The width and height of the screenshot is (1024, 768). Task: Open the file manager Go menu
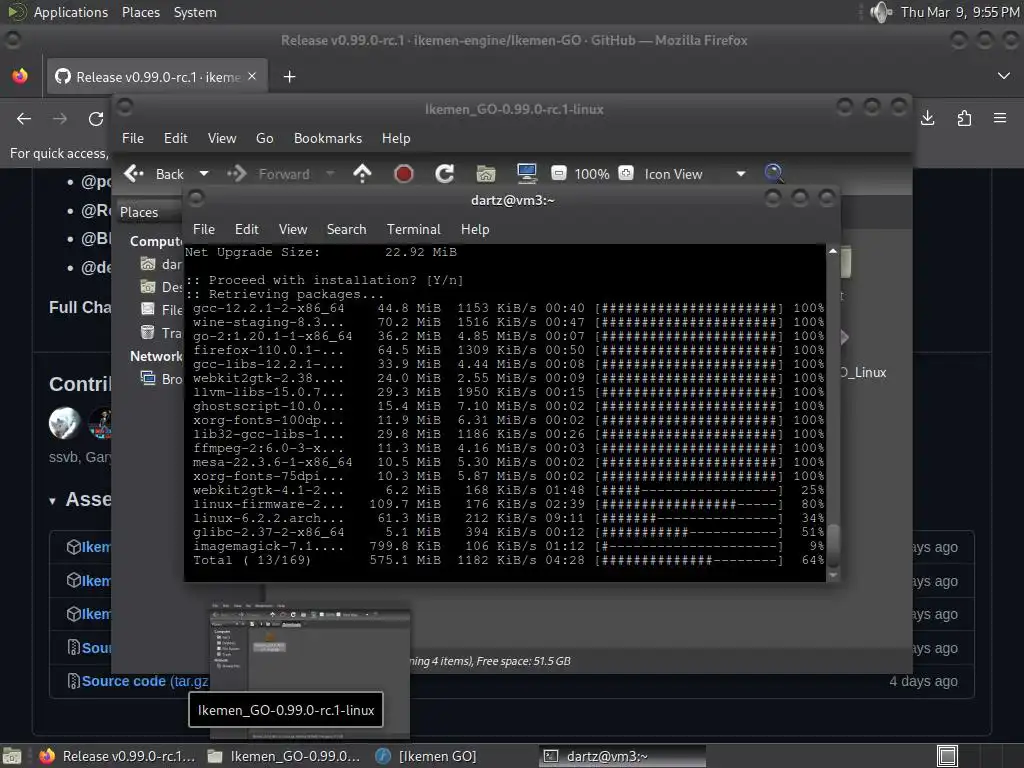264,138
